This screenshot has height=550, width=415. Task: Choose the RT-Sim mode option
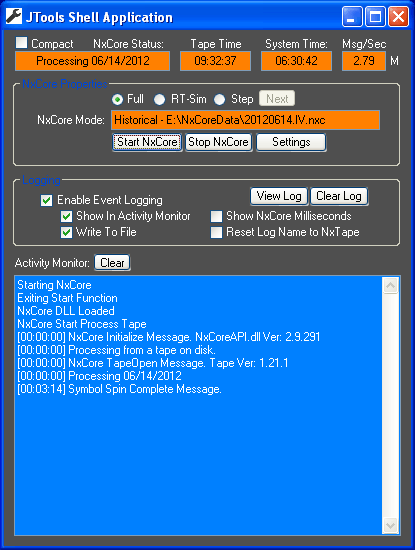tap(160, 100)
